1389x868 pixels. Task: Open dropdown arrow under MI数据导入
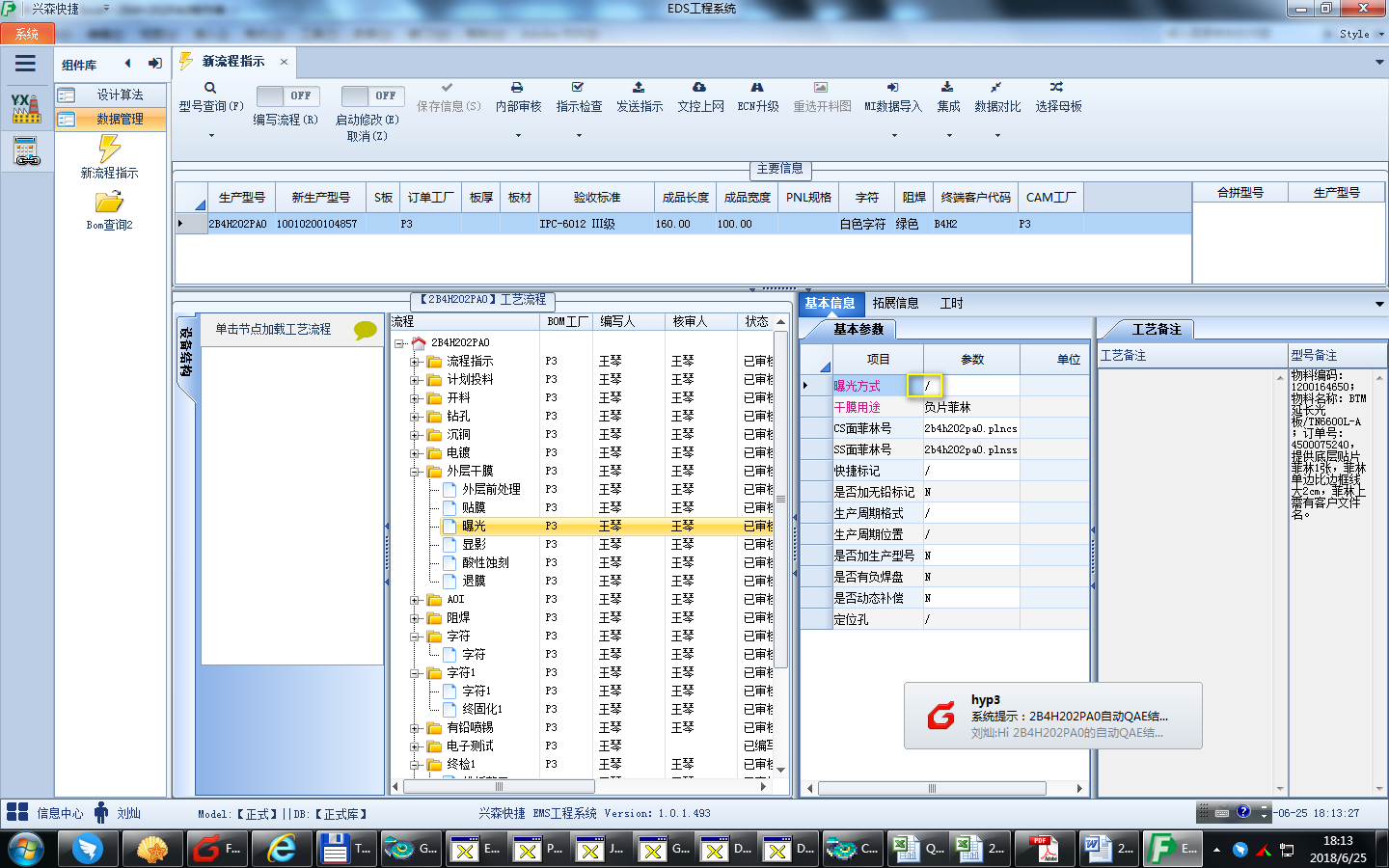[x=893, y=135]
